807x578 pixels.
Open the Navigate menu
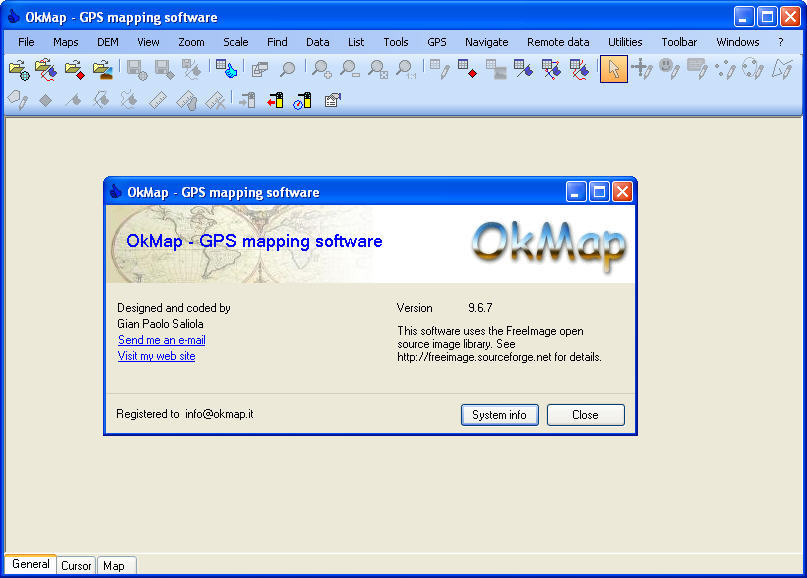click(x=486, y=42)
